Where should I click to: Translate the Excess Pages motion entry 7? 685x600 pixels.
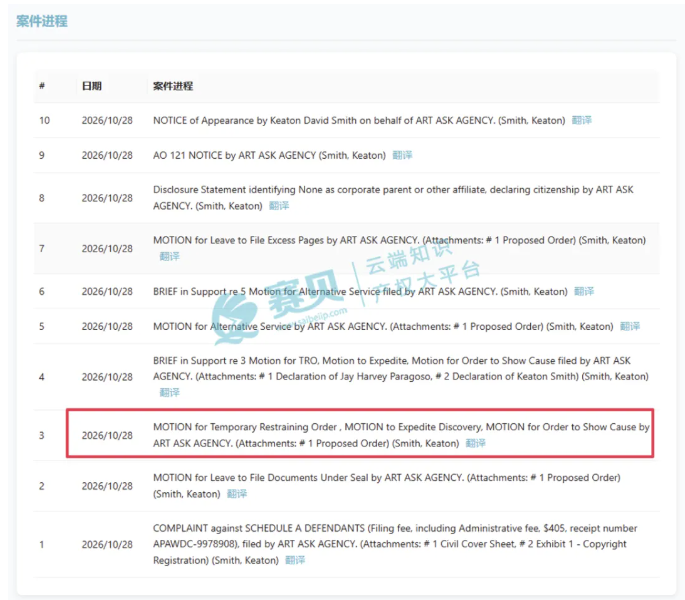(x=170, y=256)
